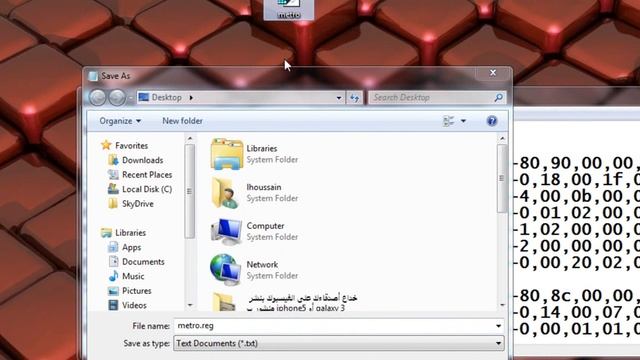Click the search magnifier icon
Viewport: 640px width, 360px height.
(x=498, y=98)
